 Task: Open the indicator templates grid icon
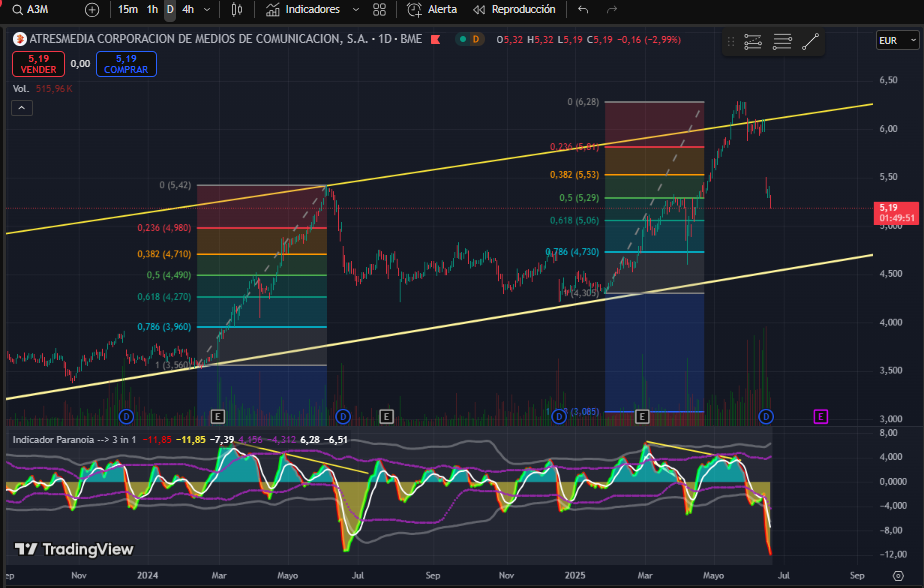380,9
